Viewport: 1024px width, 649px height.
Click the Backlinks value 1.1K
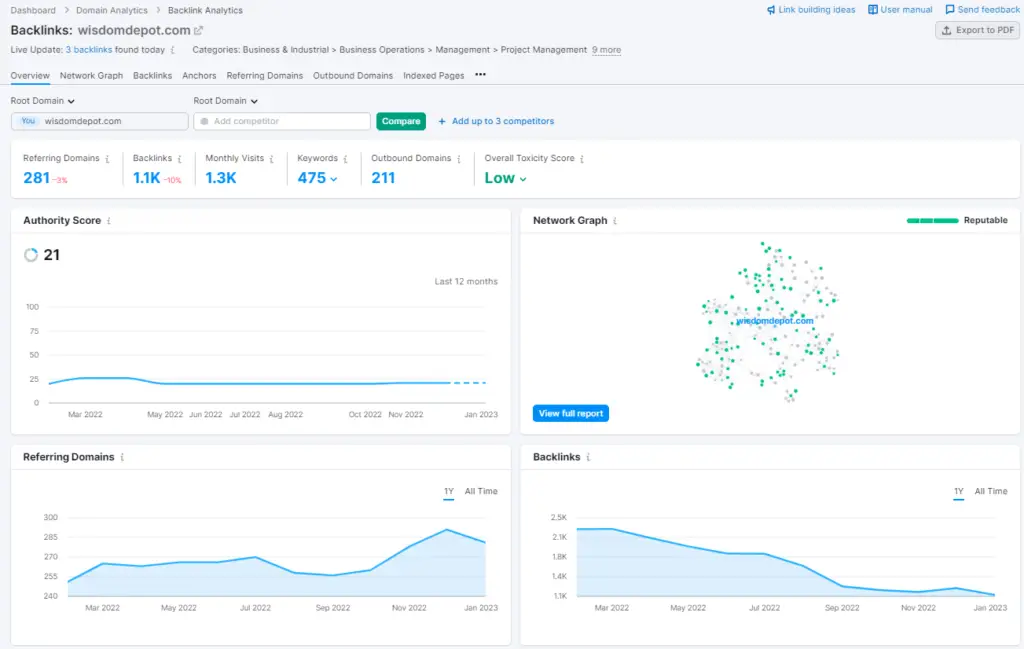coord(147,178)
